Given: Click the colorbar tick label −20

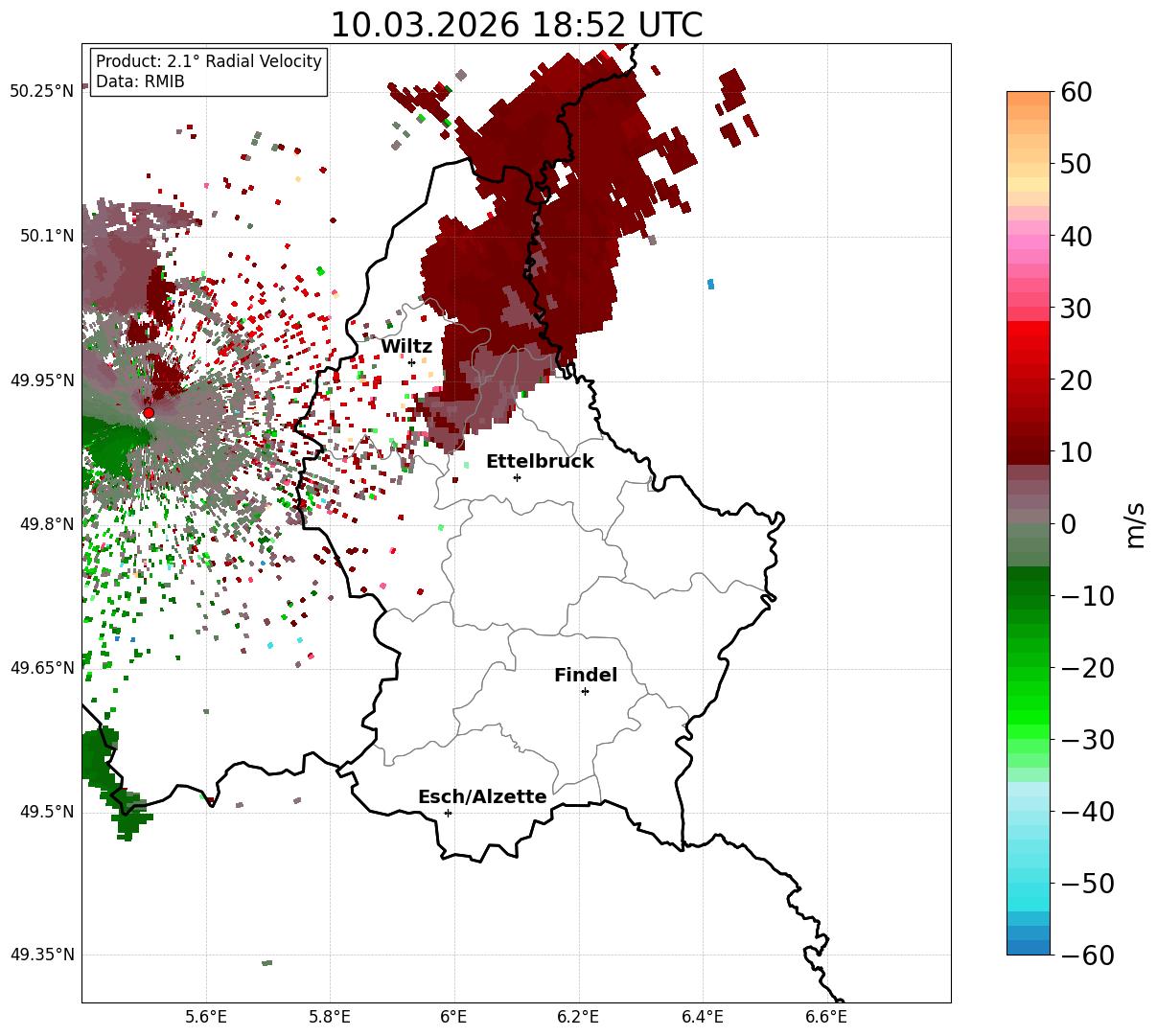Looking at the screenshot, I should tap(1086, 668).
